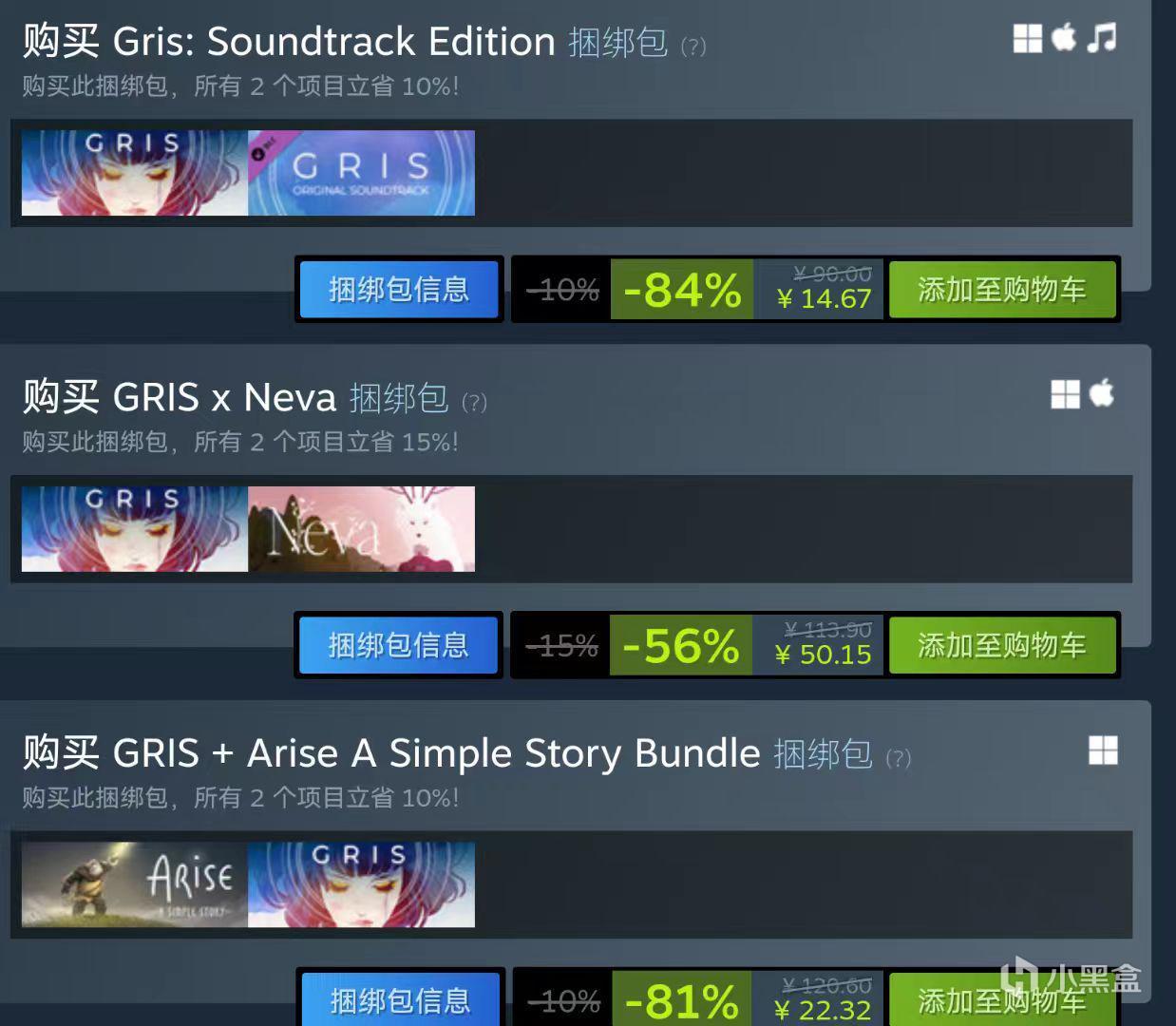Open bundle info for Gris Soundtrack Edition

tap(399, 289)
